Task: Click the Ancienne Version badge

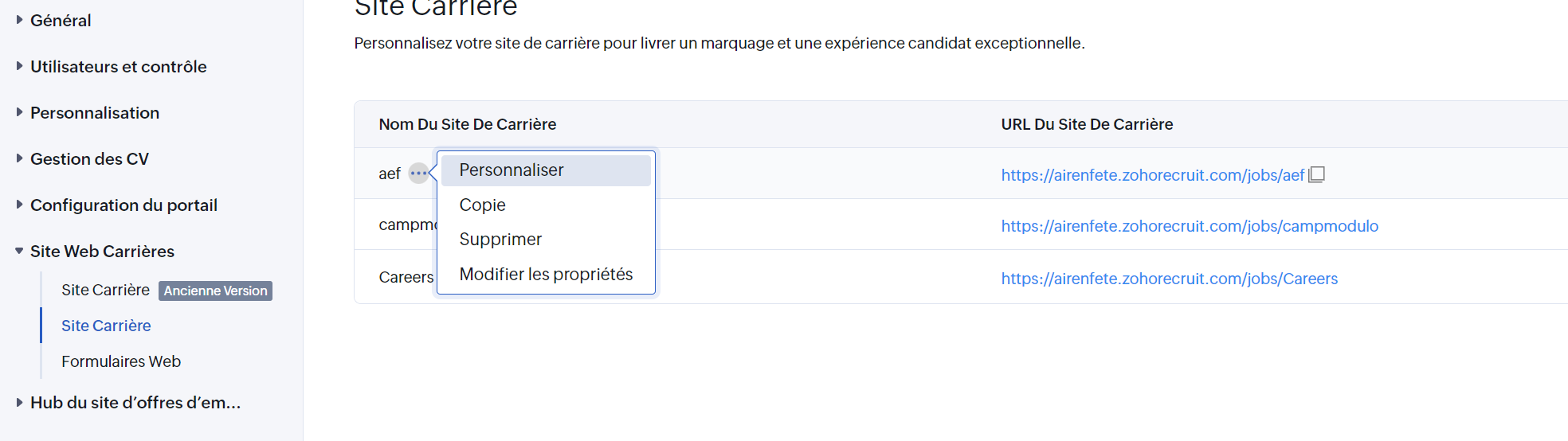Action: point(215,291)
